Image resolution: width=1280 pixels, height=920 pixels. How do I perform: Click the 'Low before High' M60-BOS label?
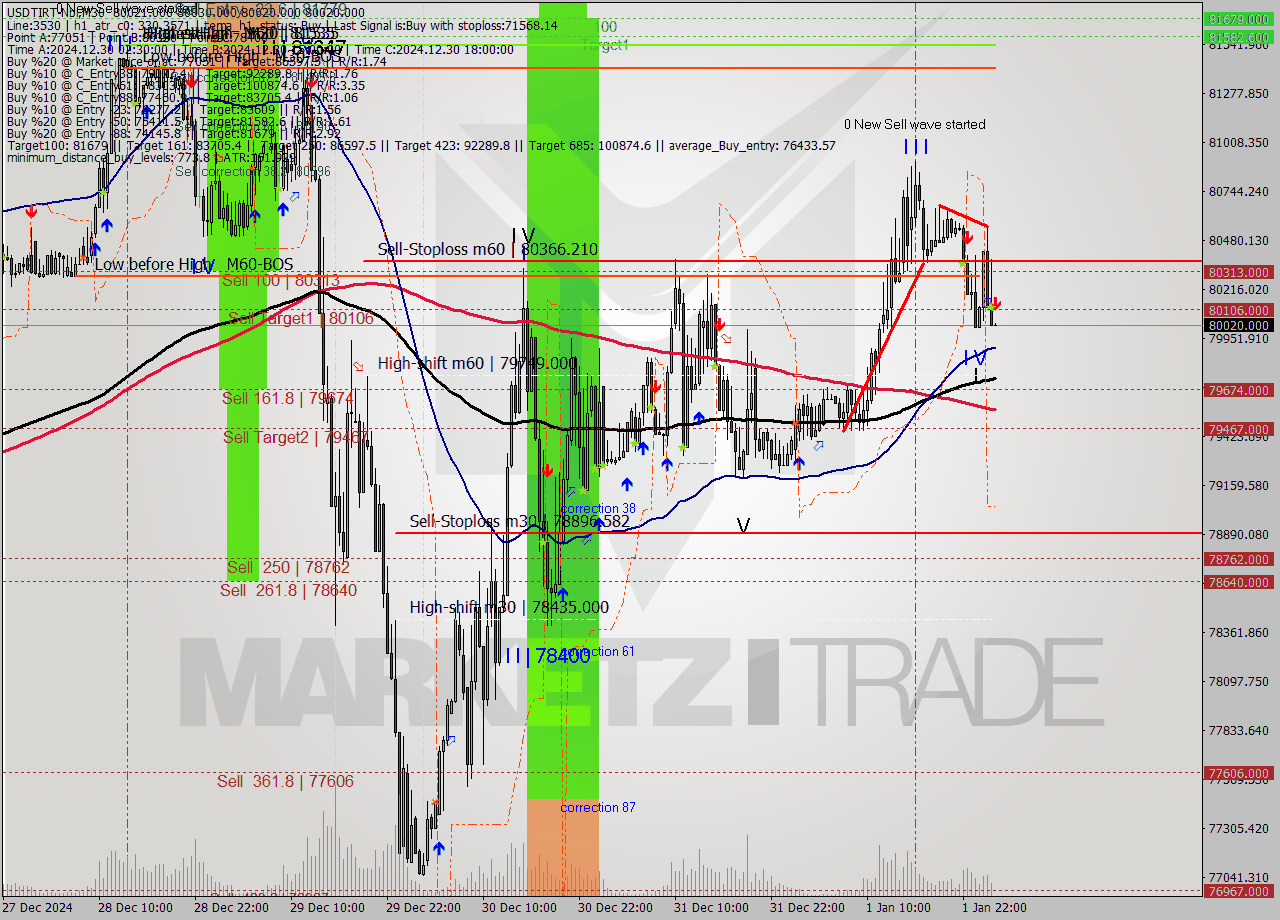click(193, 264)
